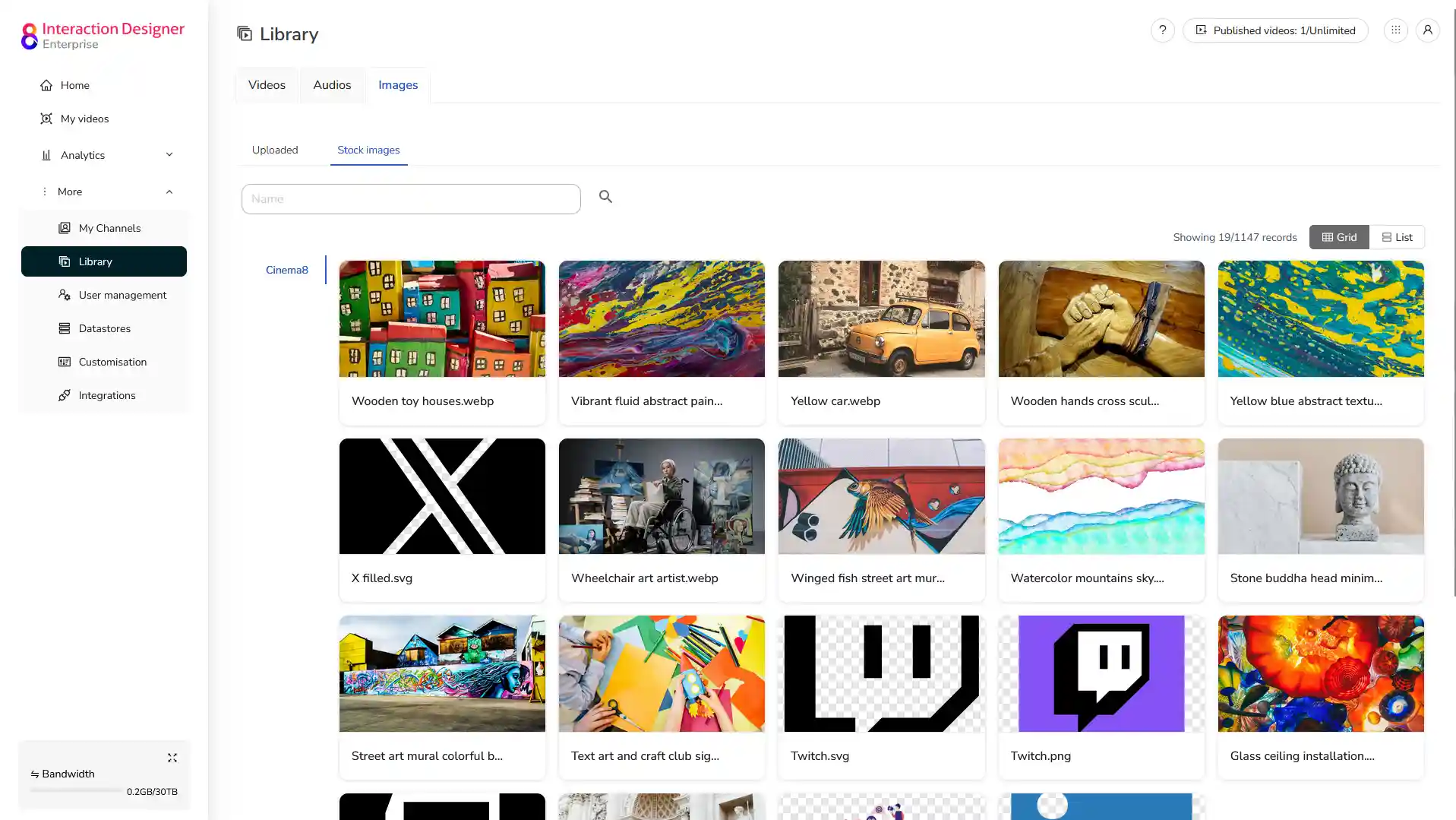Open the Videos tab

[x=267, y=85]
